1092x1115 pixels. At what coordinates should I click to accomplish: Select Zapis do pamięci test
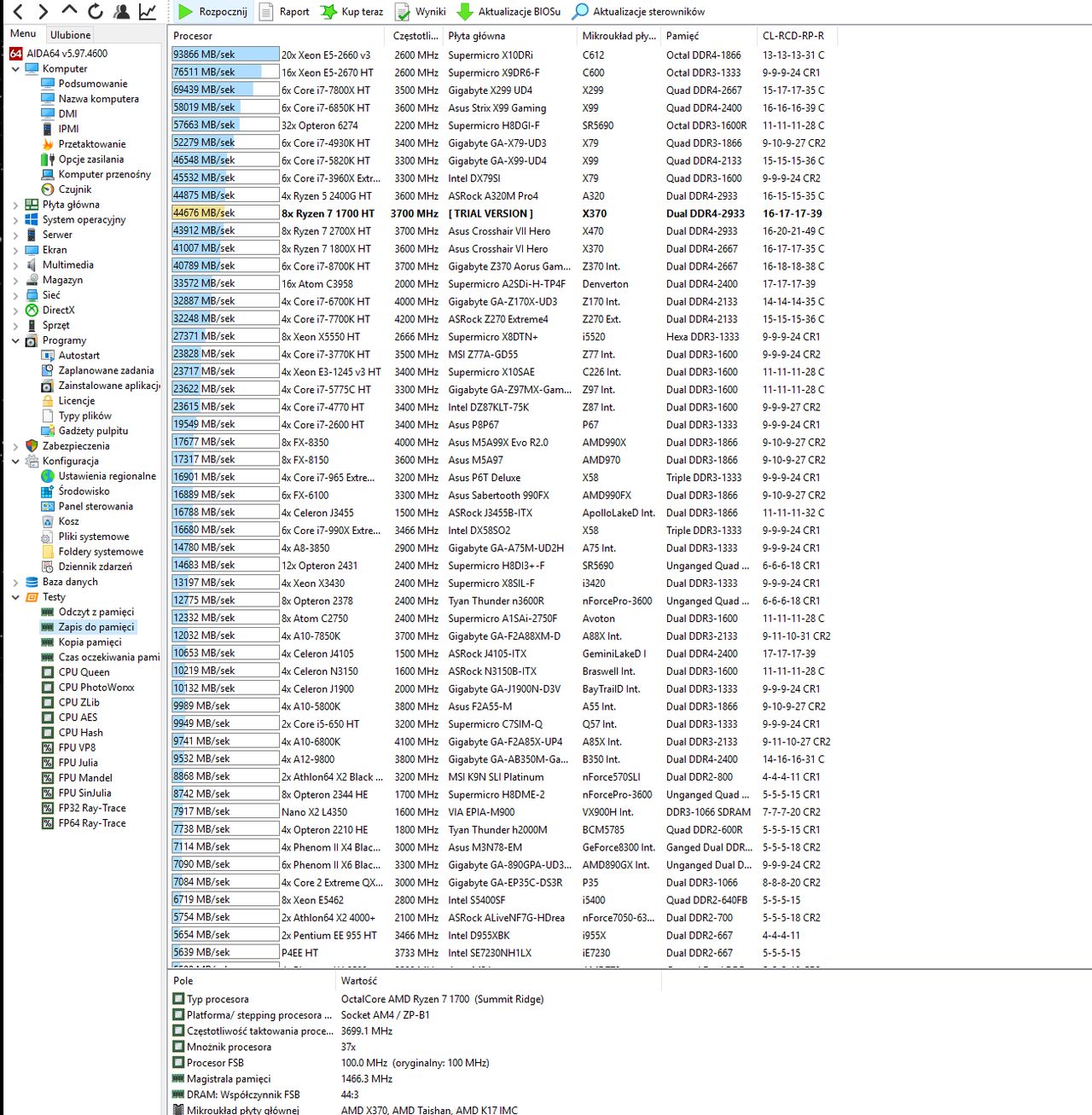tap(96, 627)
